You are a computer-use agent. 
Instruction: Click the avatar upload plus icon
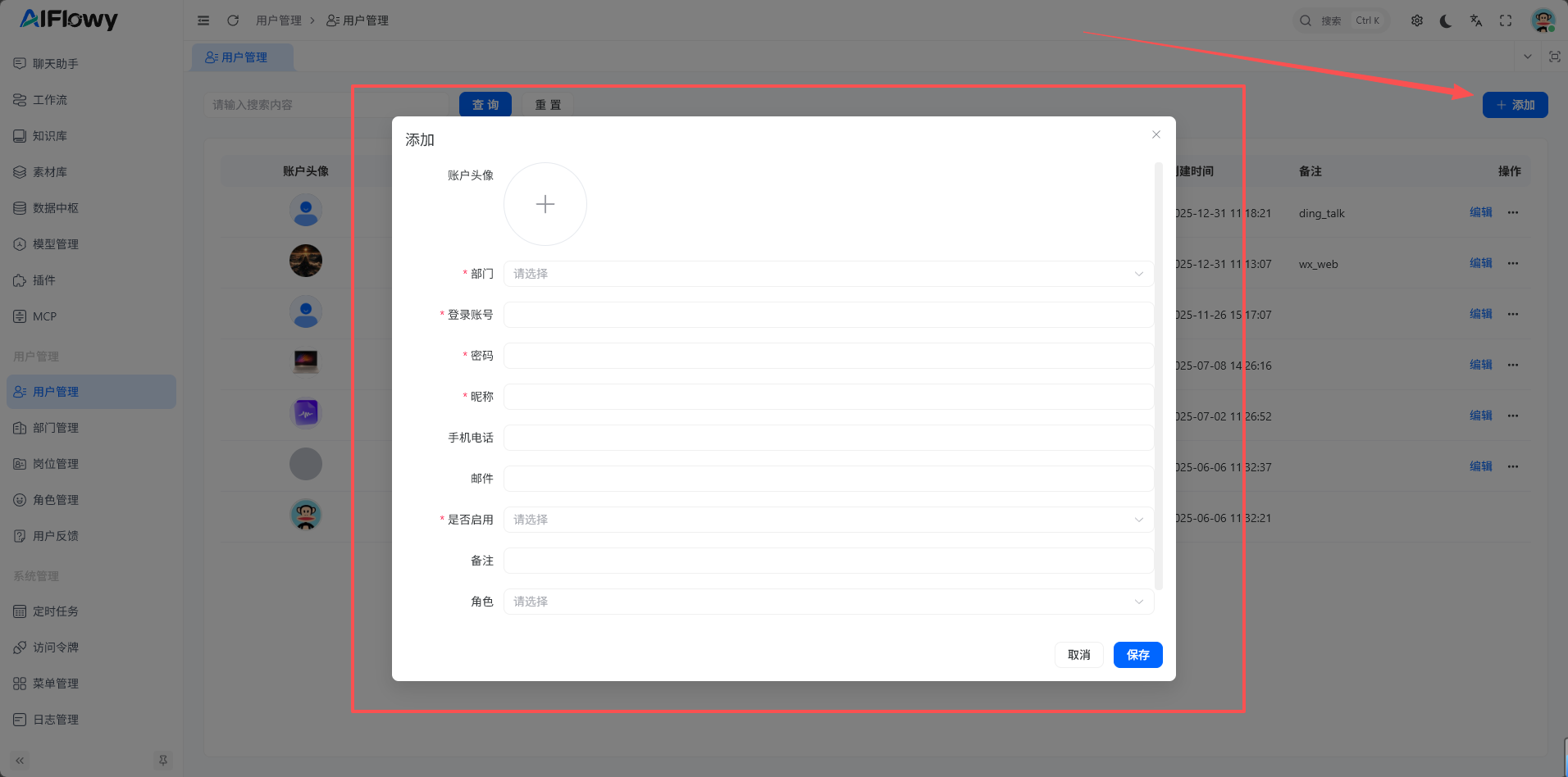point(545,204)
